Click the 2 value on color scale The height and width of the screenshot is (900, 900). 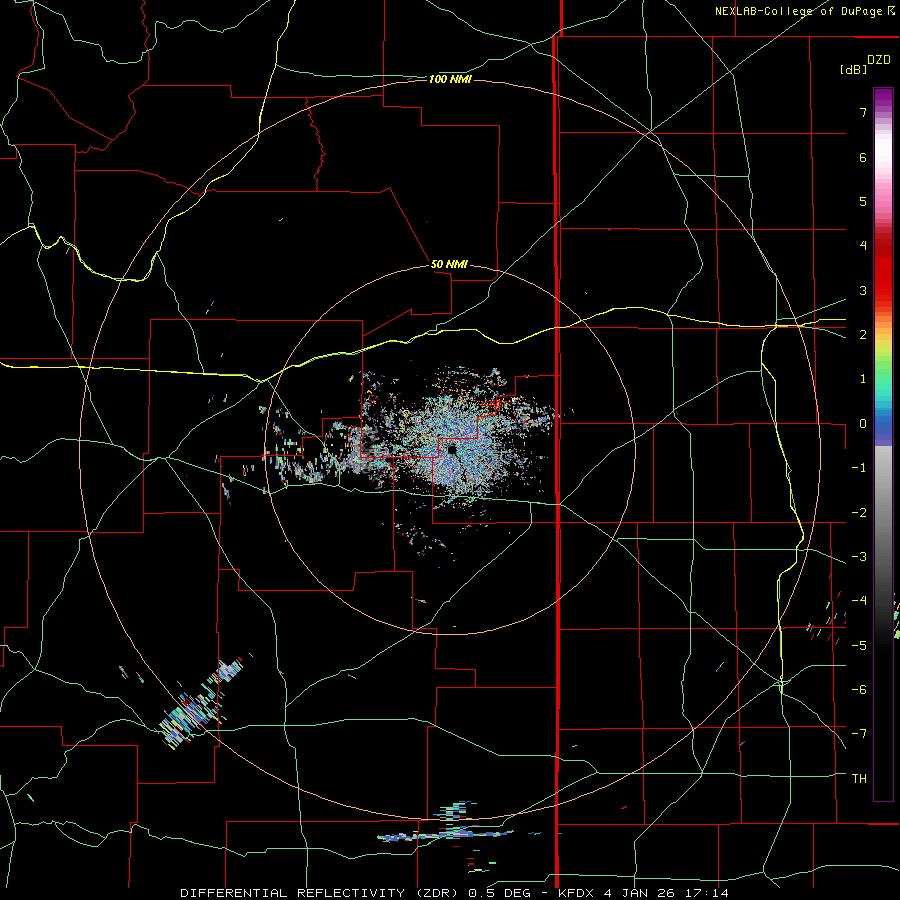[x=863, y=335]
